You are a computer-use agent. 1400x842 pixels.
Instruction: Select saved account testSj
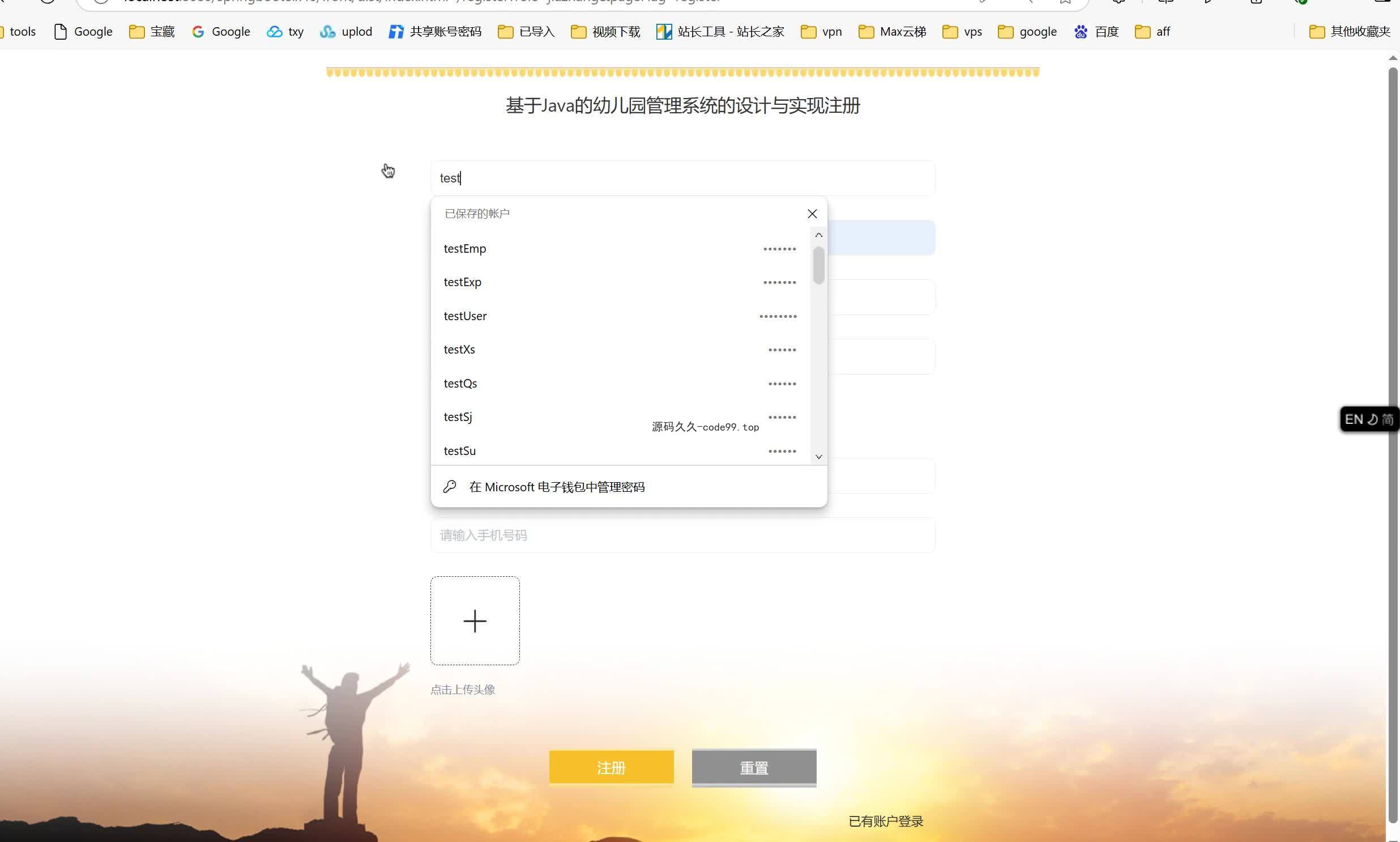[x=620, y=417]
